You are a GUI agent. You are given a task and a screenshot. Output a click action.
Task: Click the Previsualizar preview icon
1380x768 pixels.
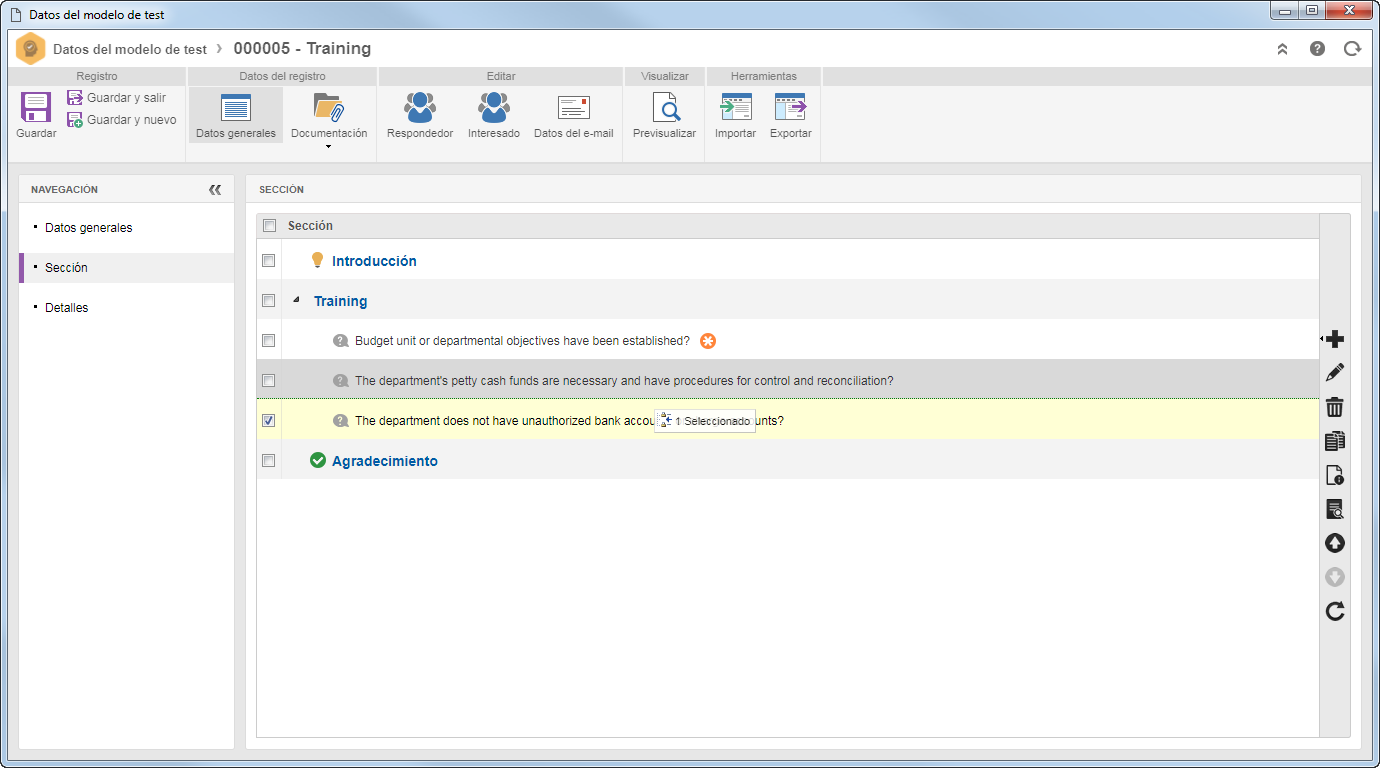(x=665, y=107)
